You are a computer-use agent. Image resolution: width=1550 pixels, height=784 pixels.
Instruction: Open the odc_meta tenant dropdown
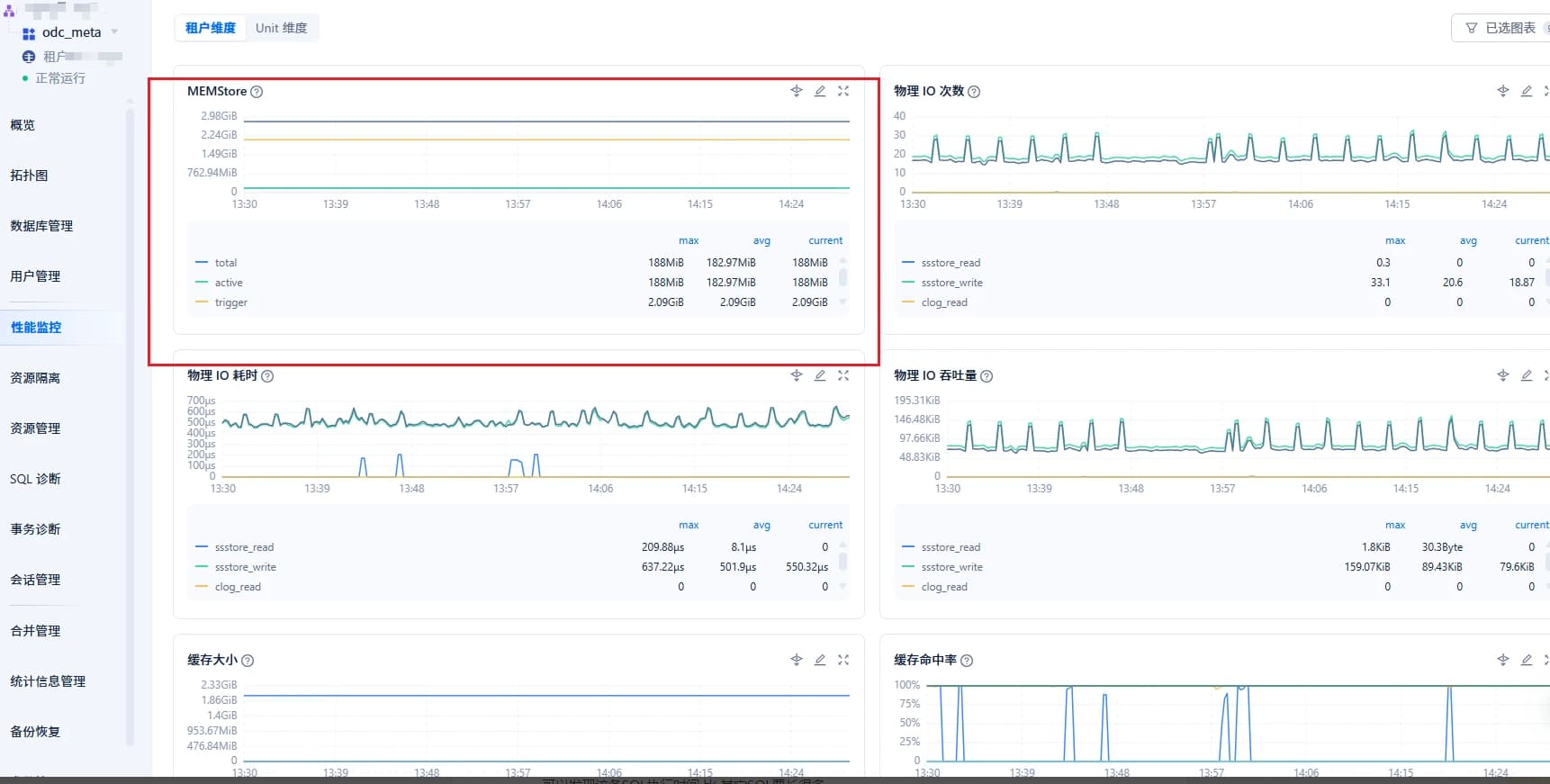pyautogui.click(x=114, y=32)
